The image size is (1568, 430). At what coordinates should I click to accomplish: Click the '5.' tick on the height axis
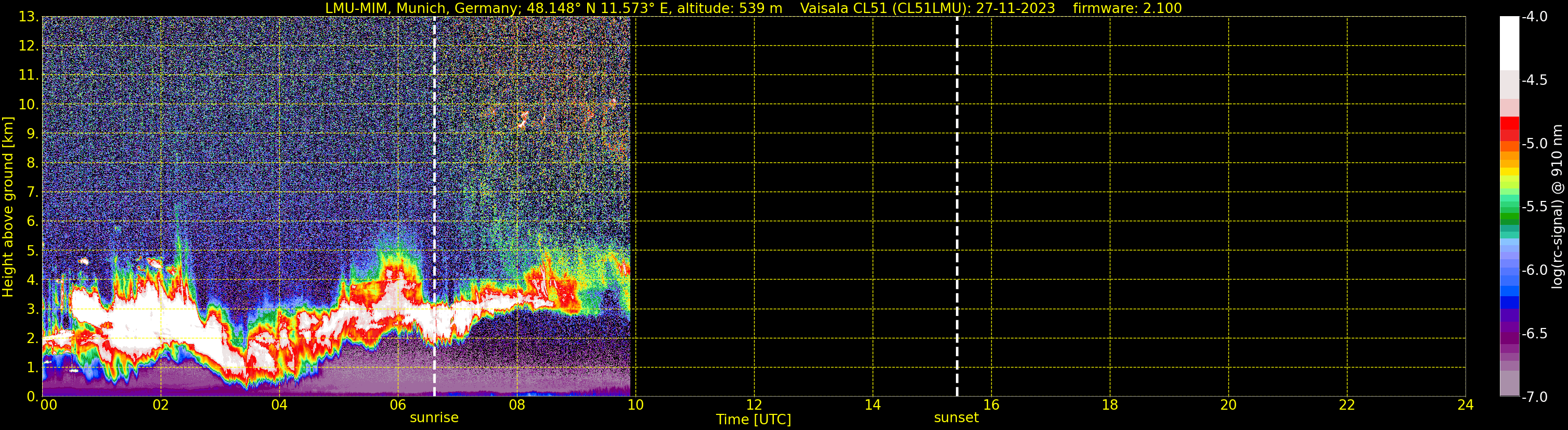[32, 251]
